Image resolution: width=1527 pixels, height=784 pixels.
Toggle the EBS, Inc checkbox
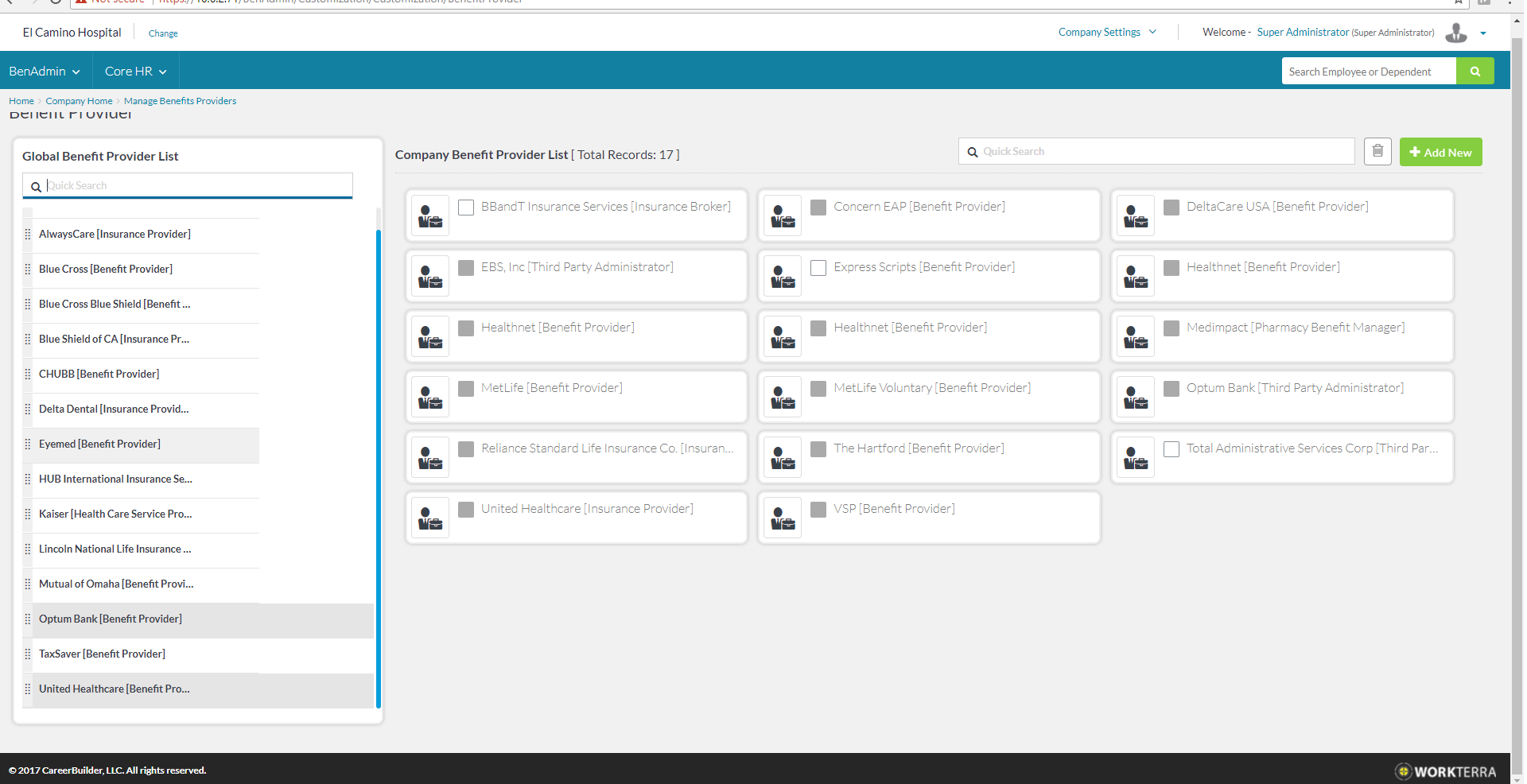click(466, 268)
